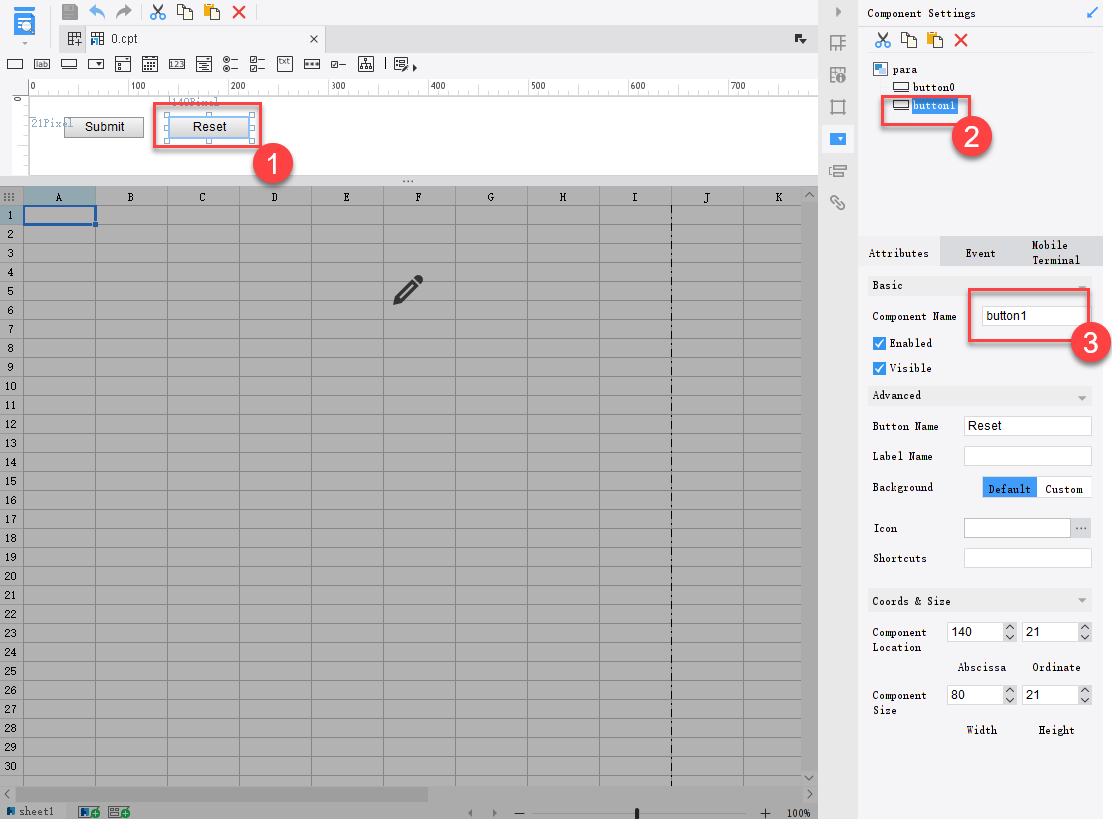Open the Icon picker with the ellipsis button
This screenshot has width=1112, height=819.
[1081, 527]
